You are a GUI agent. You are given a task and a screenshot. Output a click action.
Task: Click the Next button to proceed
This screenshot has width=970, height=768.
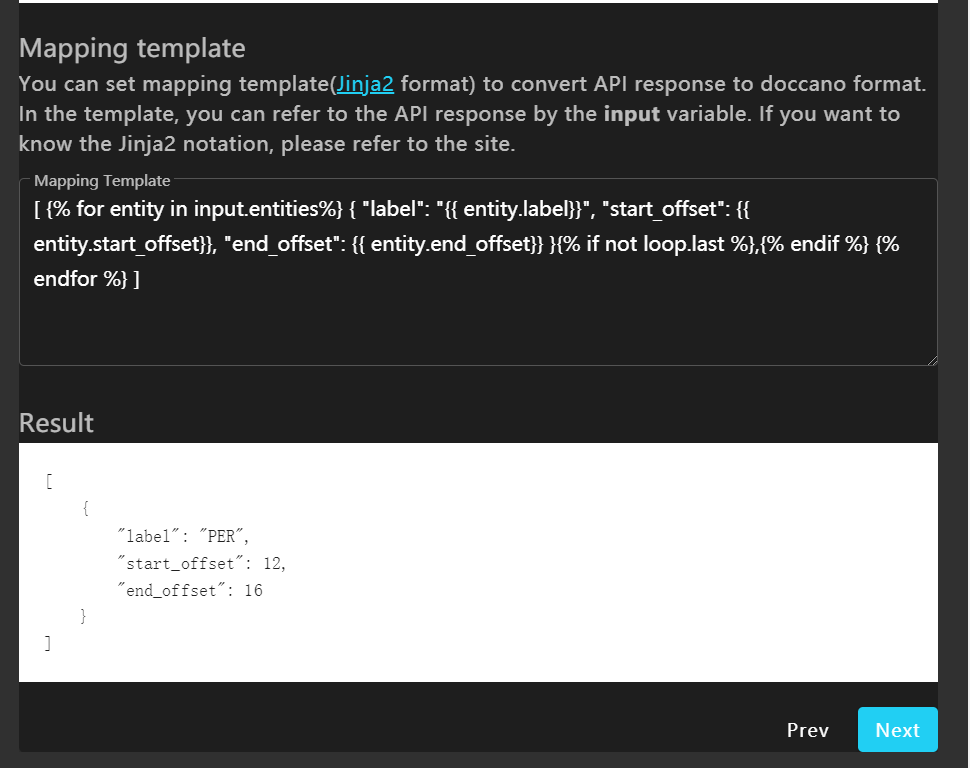pyautogui.click(x=897, y=730)
